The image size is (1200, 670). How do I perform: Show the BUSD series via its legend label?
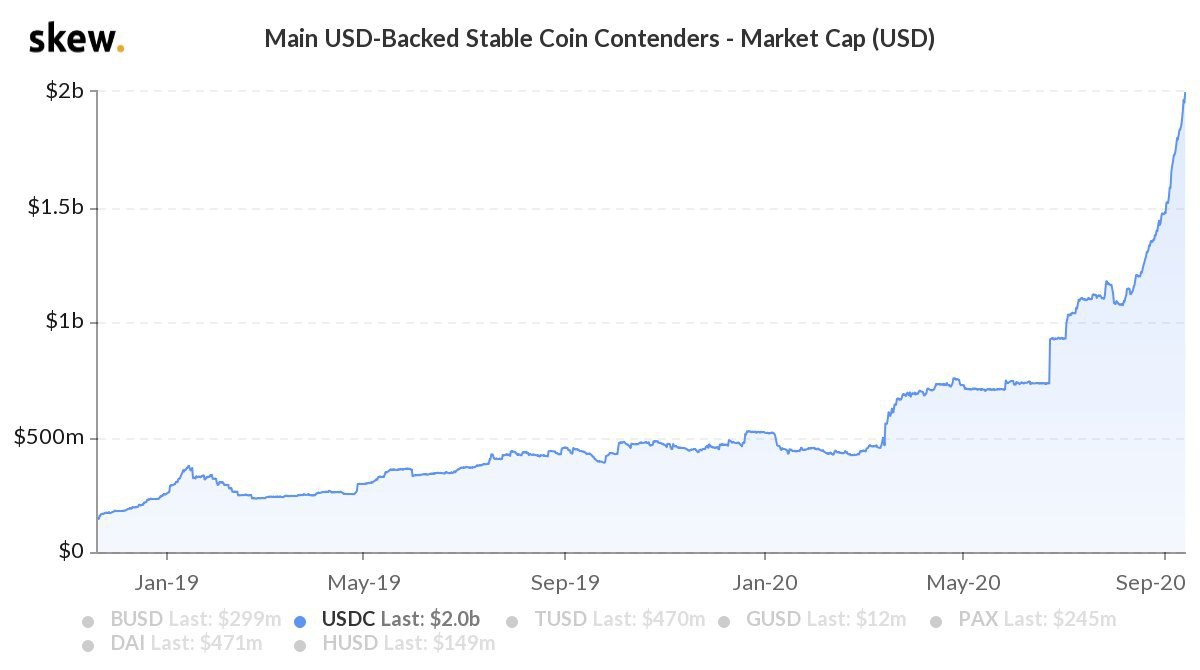coord(195,620)
